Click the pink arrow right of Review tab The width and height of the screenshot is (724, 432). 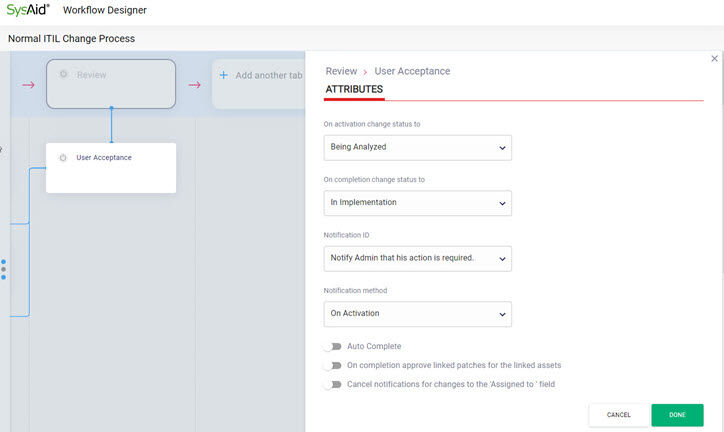(194, 85)
